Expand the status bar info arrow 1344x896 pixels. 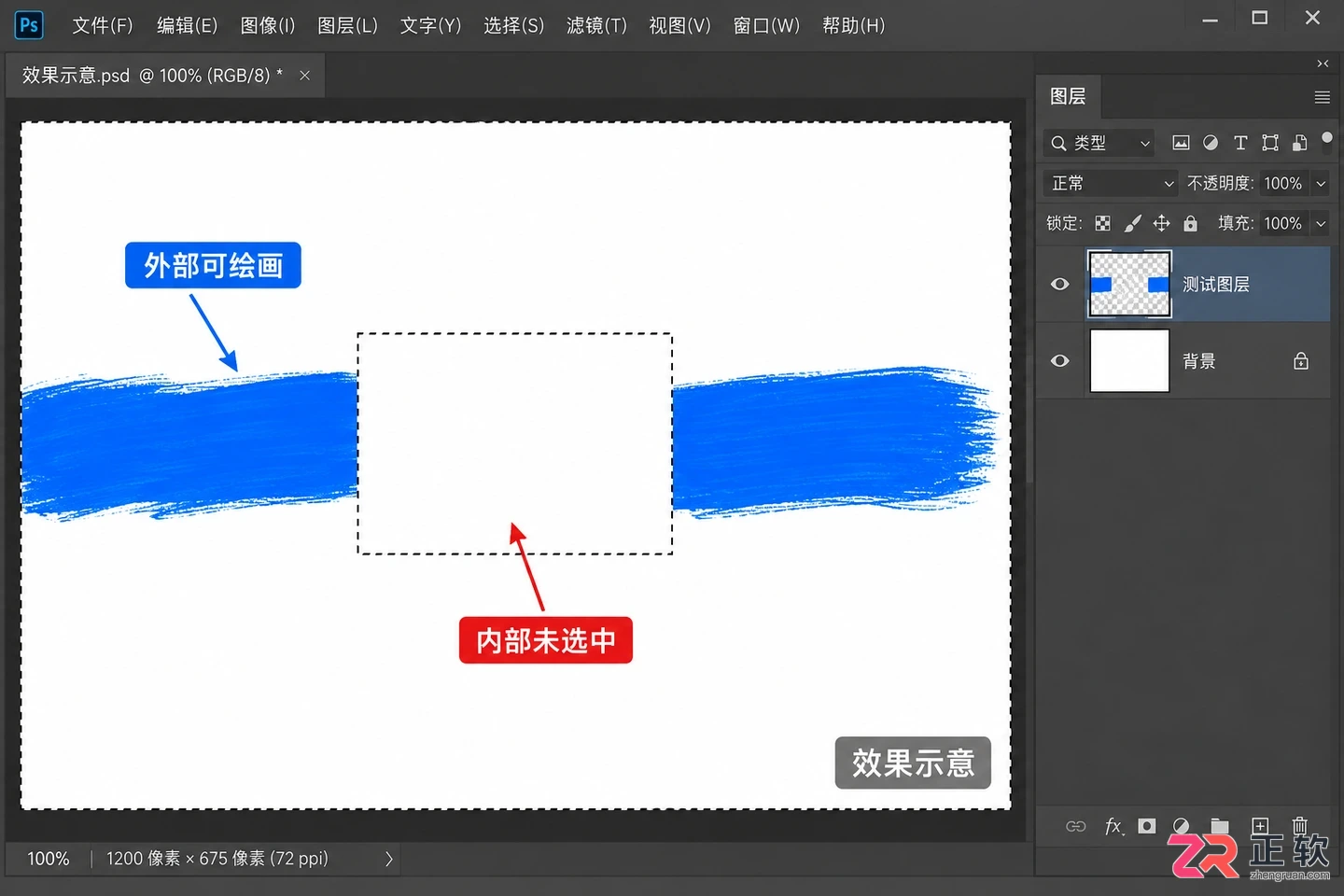[389, 859]
